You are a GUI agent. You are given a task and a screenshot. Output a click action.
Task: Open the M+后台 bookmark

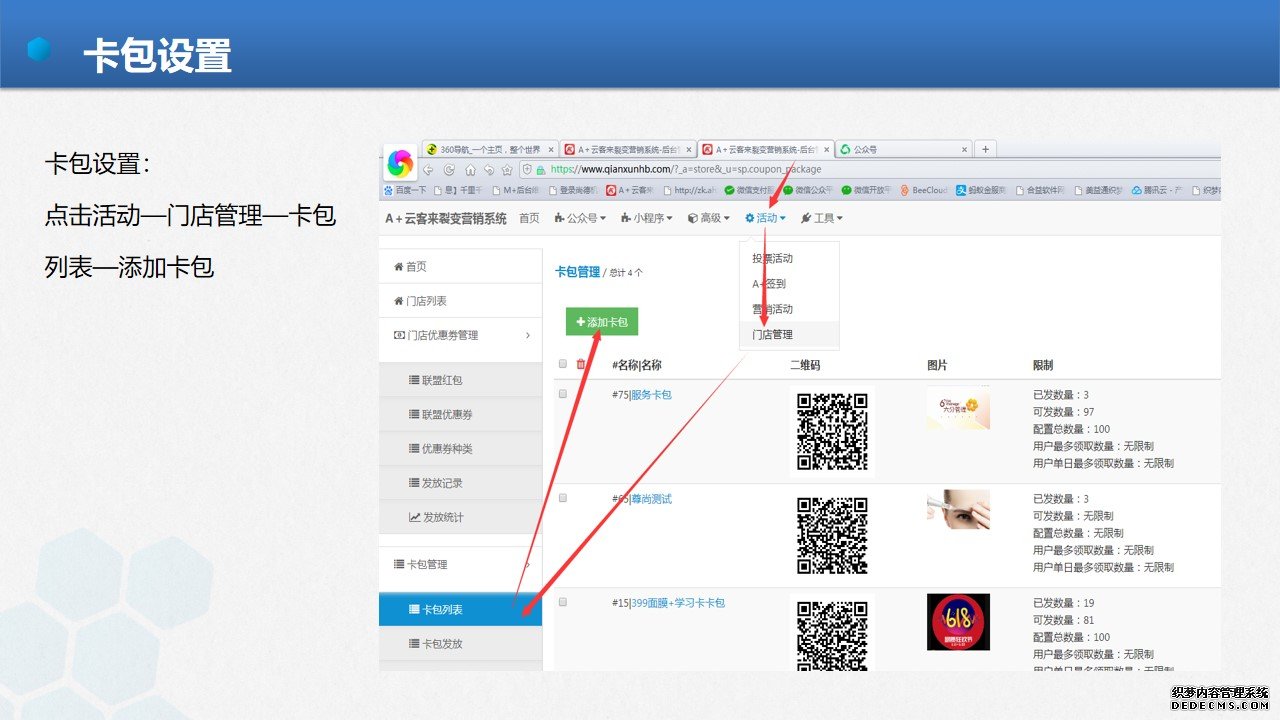(x=514, y=189)
